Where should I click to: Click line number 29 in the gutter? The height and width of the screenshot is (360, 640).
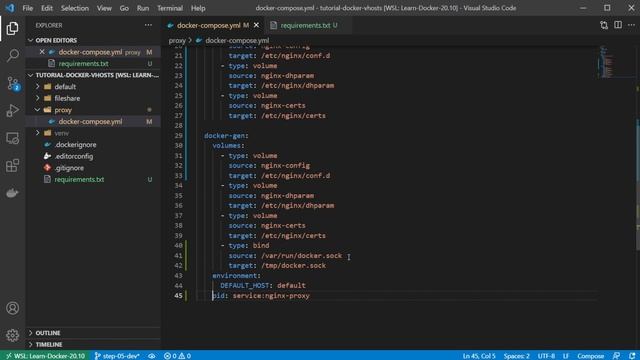(x=178, y=136)
